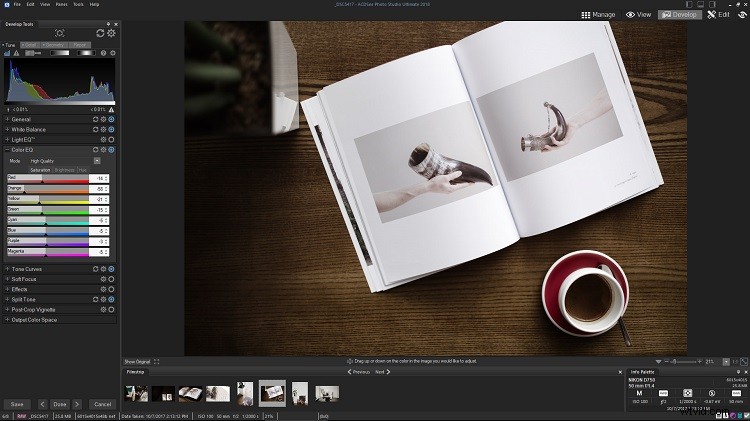The height and width of the screenshot is (421, 750).
Task: Click fullscreen icon next to Show Original
Action: (156, 362)
